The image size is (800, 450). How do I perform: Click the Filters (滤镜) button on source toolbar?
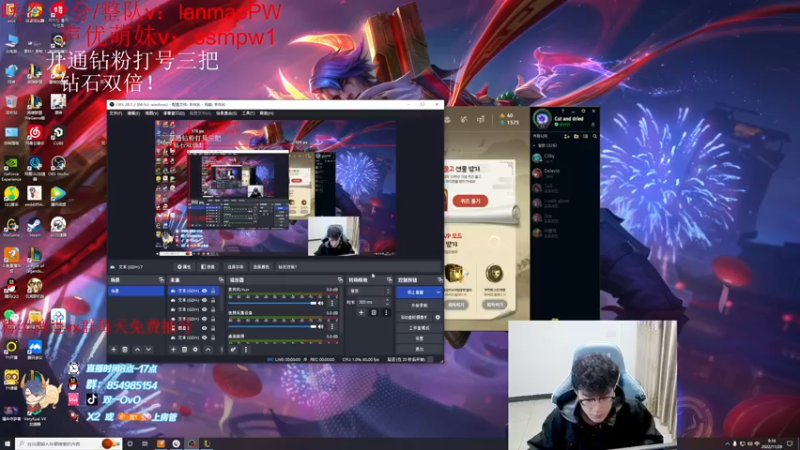click(x=208, y=267)
